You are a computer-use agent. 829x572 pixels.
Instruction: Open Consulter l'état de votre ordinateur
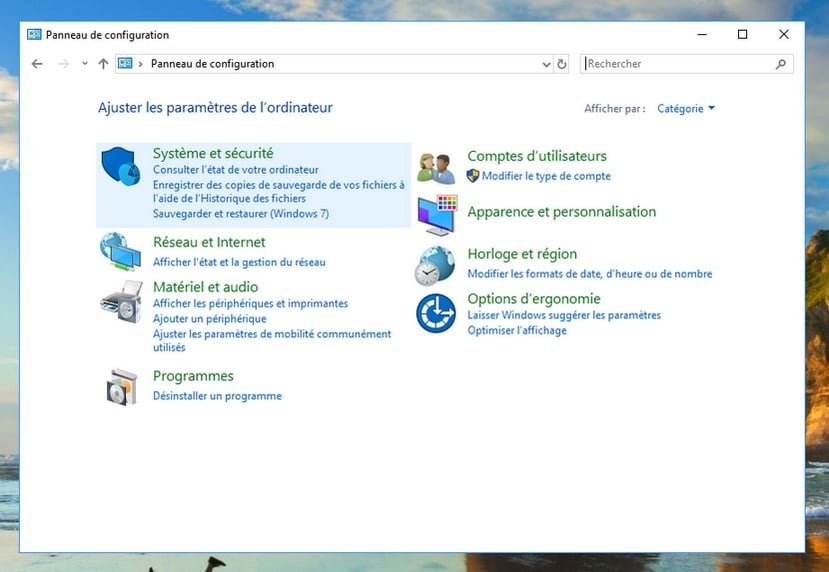[x=236, y=170]
